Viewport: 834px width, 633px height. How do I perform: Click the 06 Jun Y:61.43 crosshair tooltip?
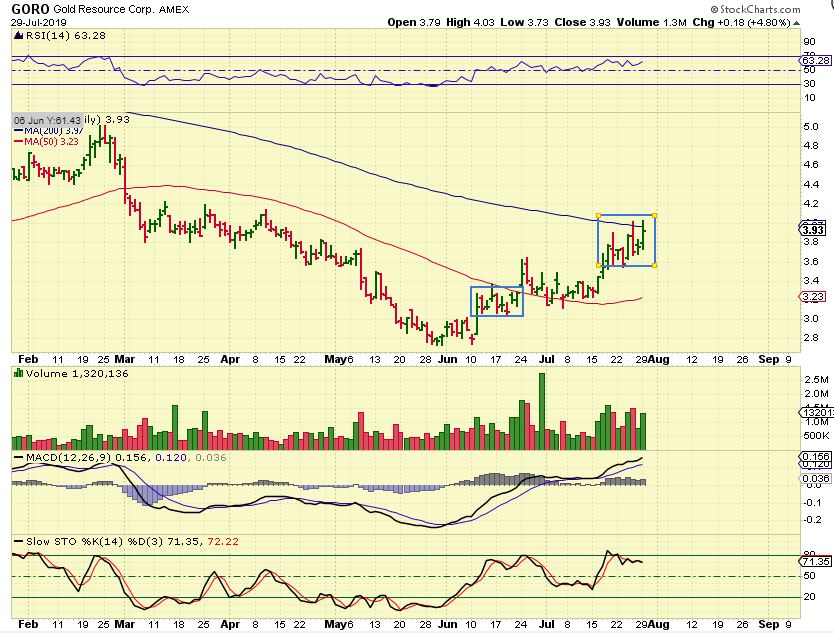coord(48,121)
